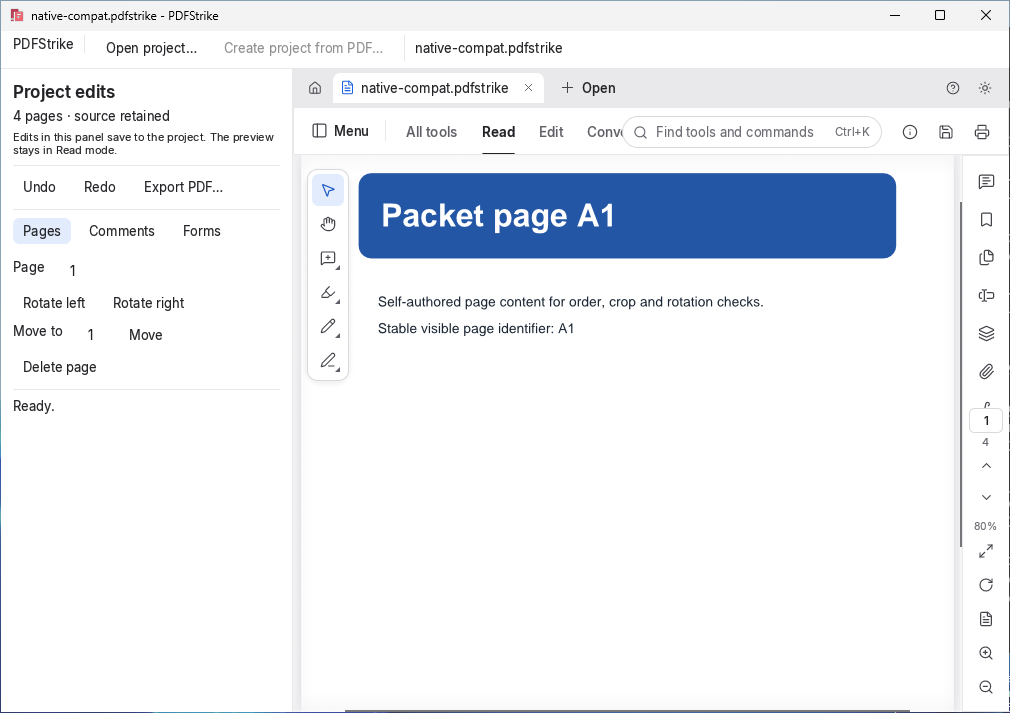Click Export PDF...

click(184, 187)
